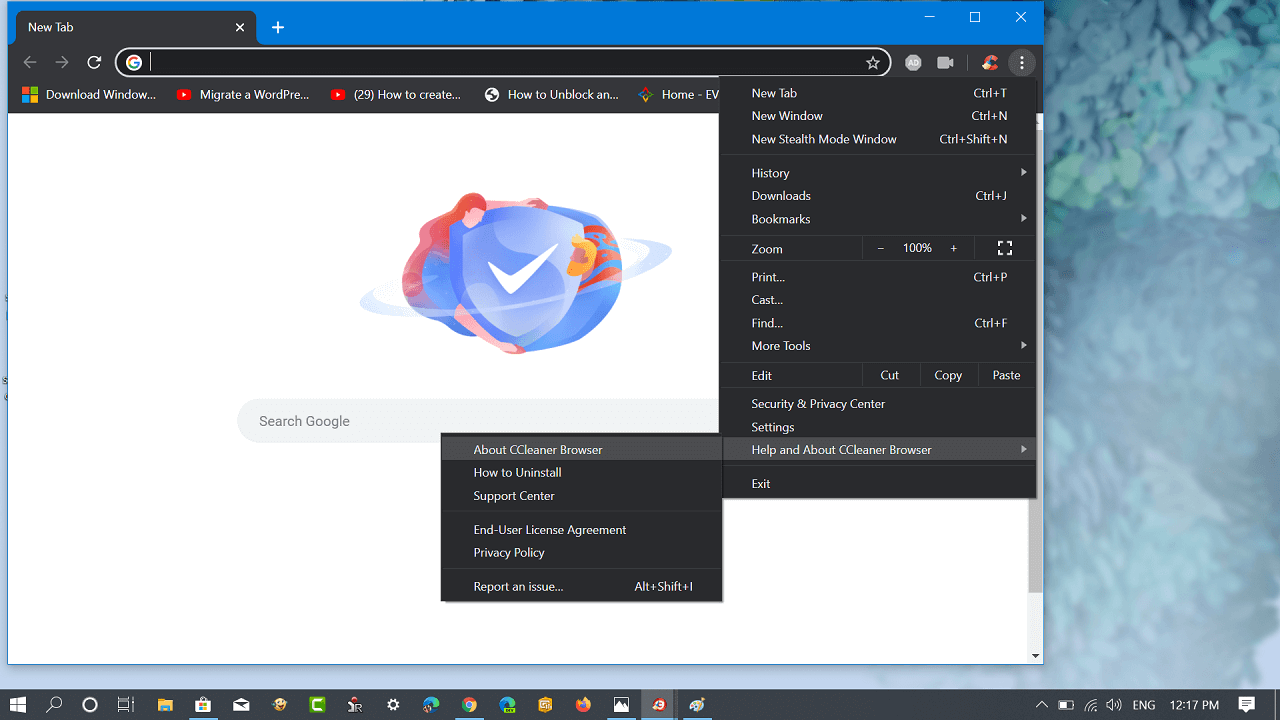Screen dimensions: 1280x720
Task: Expand the Bookmarks submenu
Action: tap(879, 219)
